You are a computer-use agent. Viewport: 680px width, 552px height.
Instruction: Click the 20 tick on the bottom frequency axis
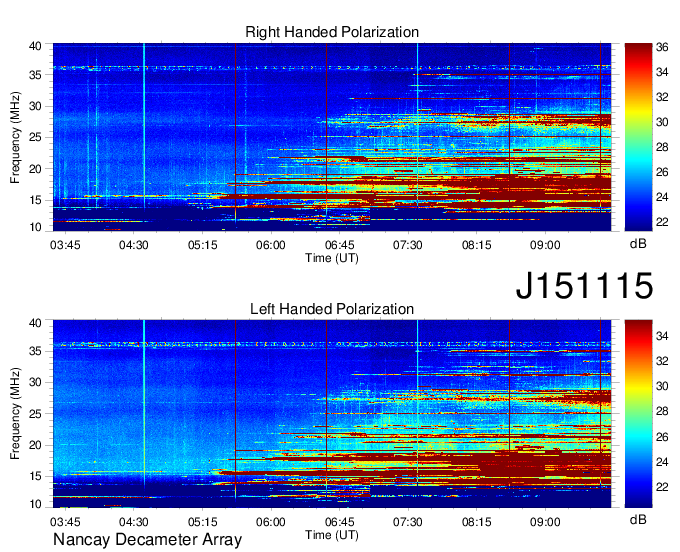[x=35, y=445]
